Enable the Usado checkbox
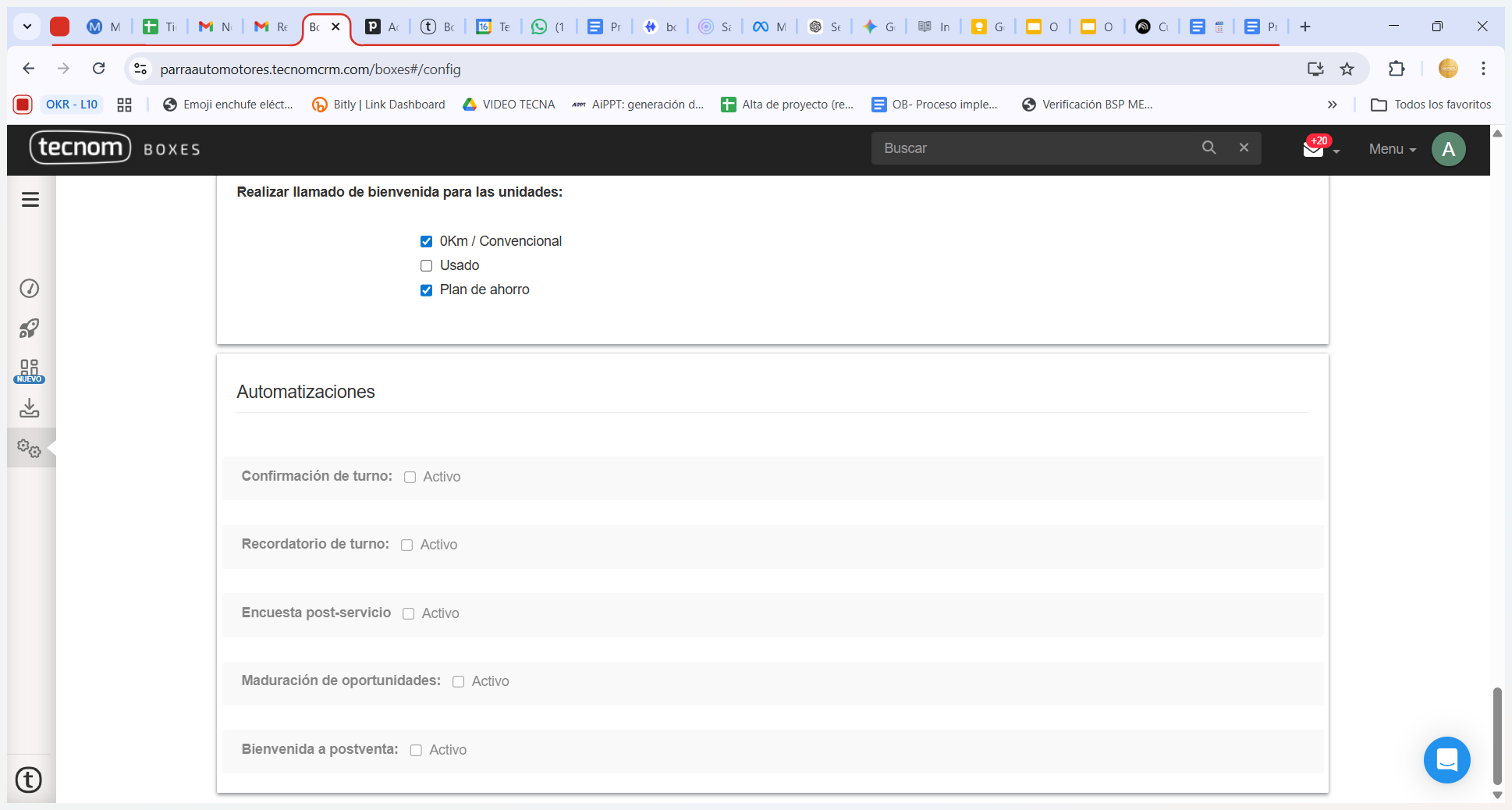This screenshot has width=1512, height=810. (426, 266)
